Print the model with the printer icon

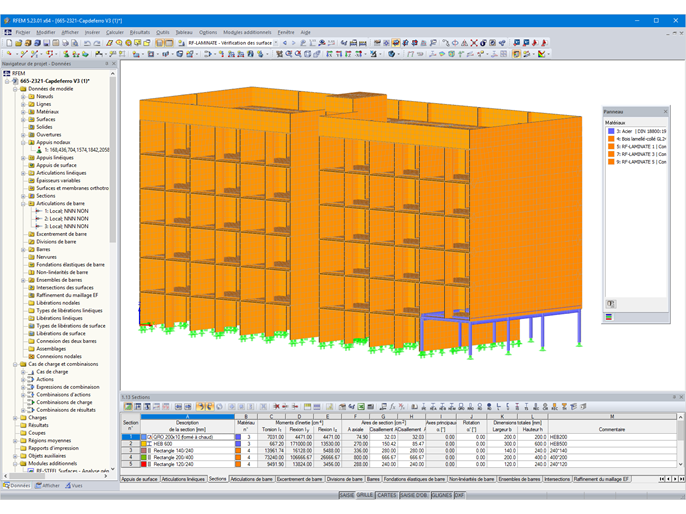(x=66, y=43)
